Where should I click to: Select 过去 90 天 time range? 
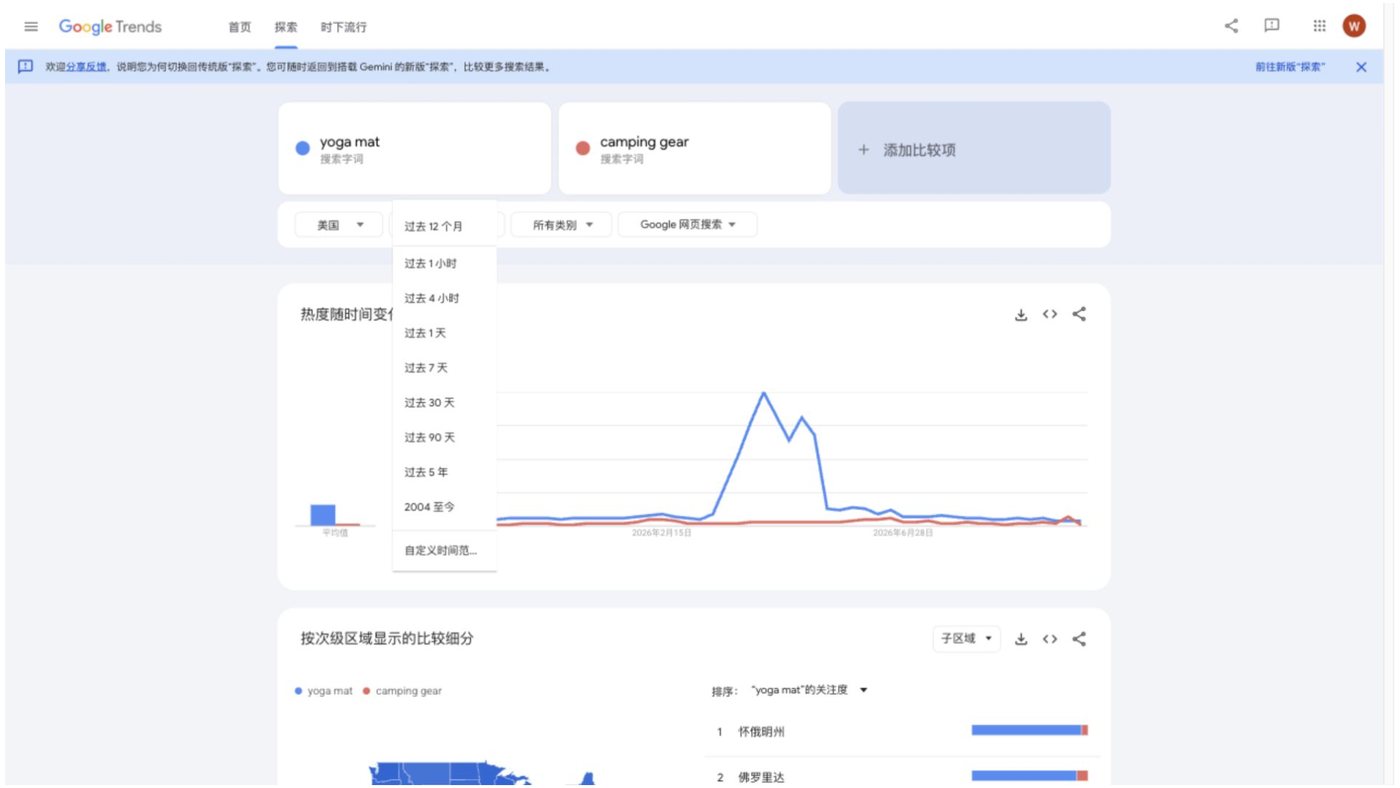coord(444,438)
